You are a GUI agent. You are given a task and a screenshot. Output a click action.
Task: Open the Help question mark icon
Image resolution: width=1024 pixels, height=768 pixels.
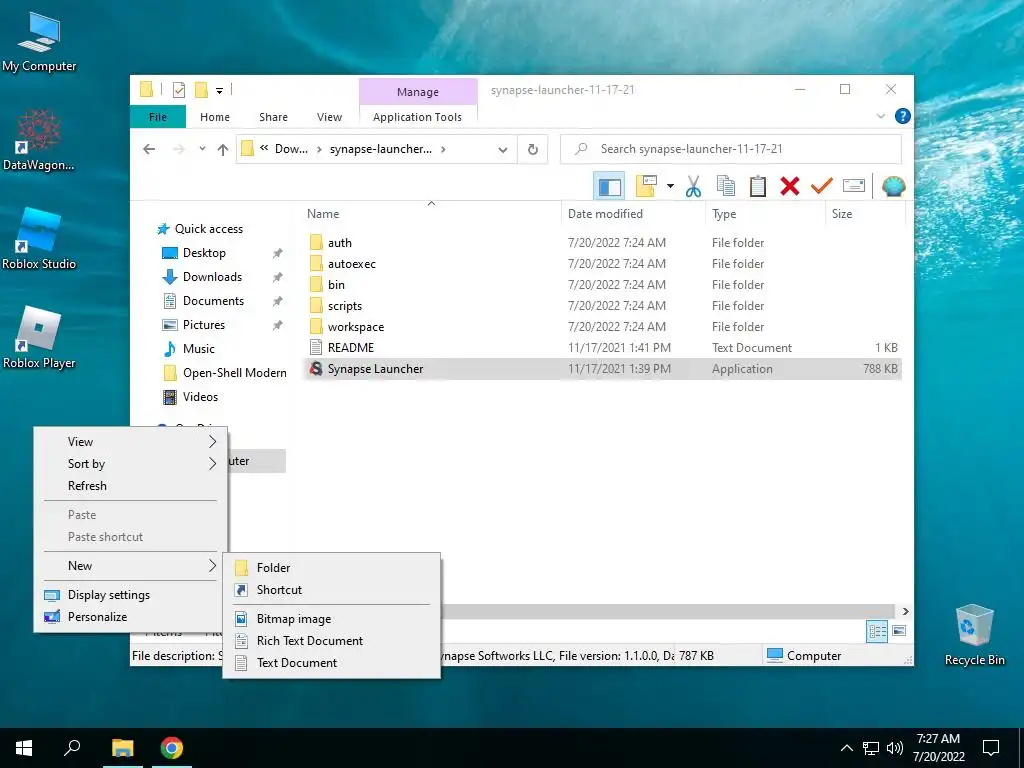(x=903, y=116)
